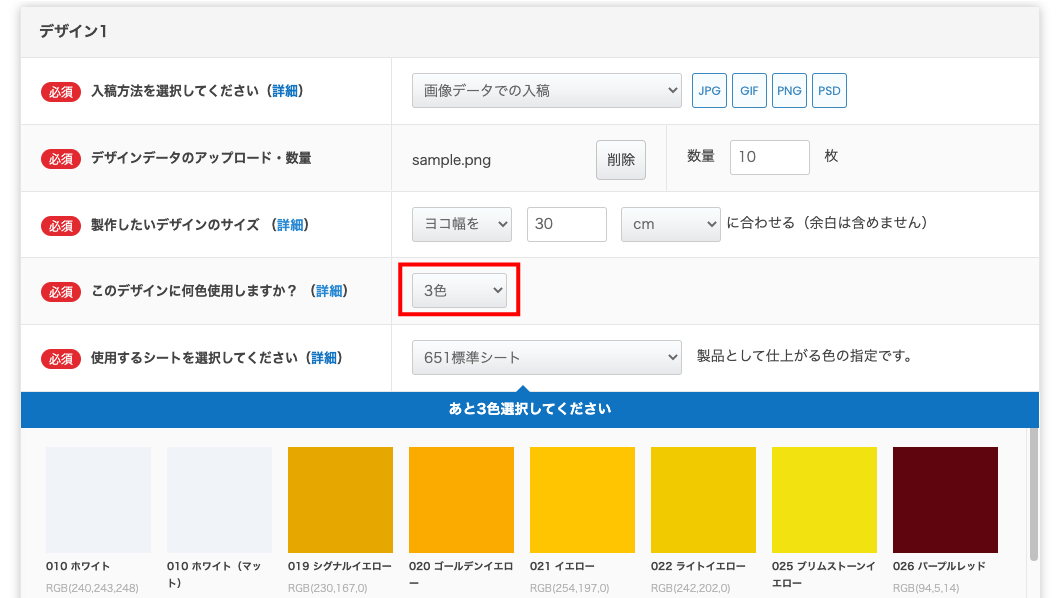
Task: Click the PSD file format badge
Action: pos(829,90)
